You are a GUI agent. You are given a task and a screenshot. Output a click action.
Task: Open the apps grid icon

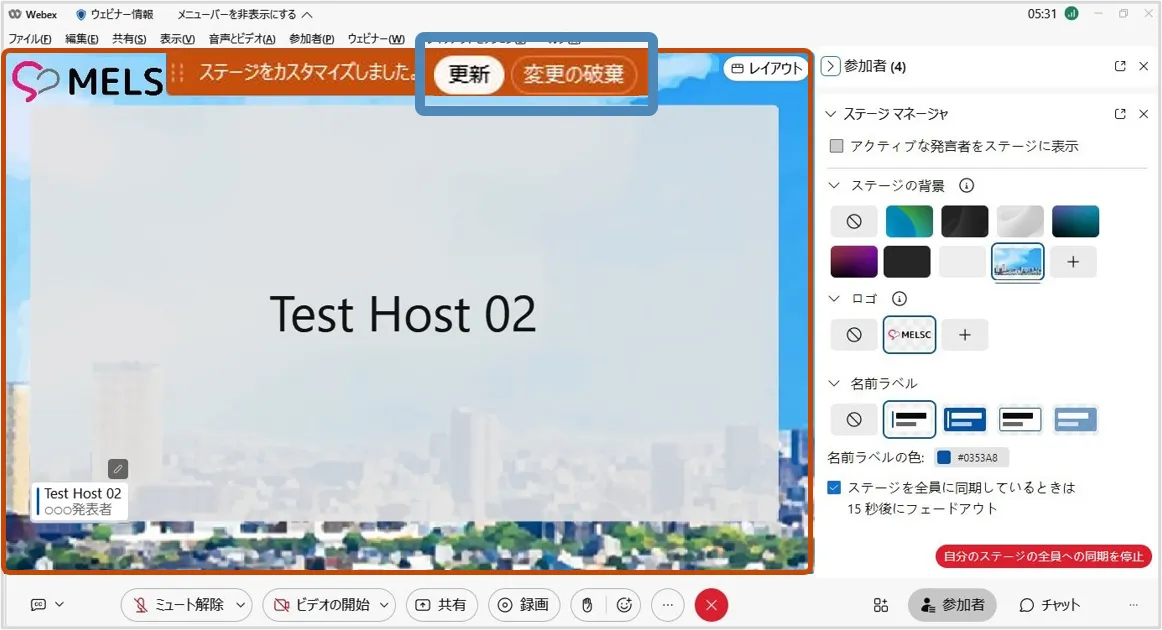[880, 605]
